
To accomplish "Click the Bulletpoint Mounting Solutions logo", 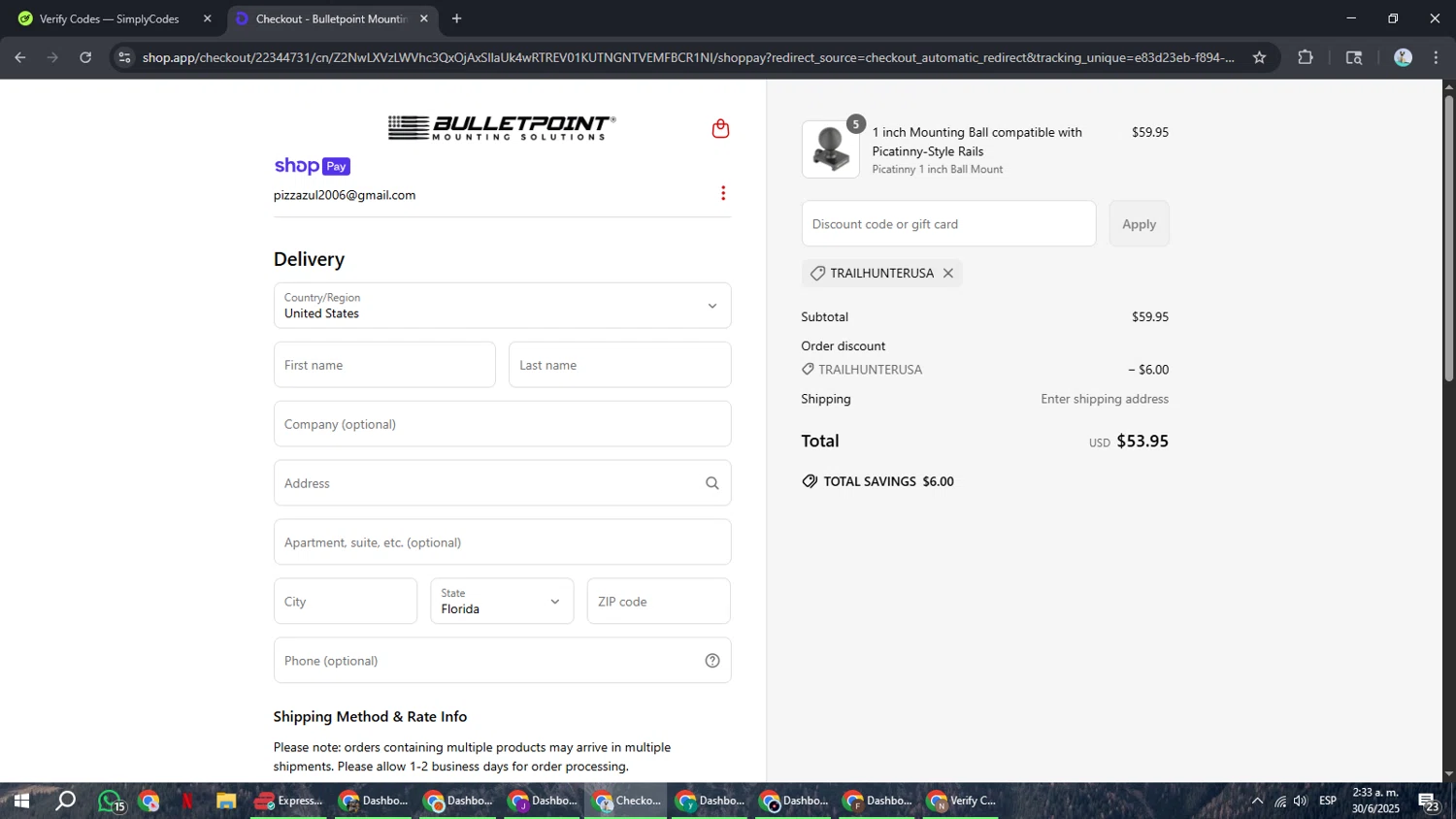I will tap(502, 128).
